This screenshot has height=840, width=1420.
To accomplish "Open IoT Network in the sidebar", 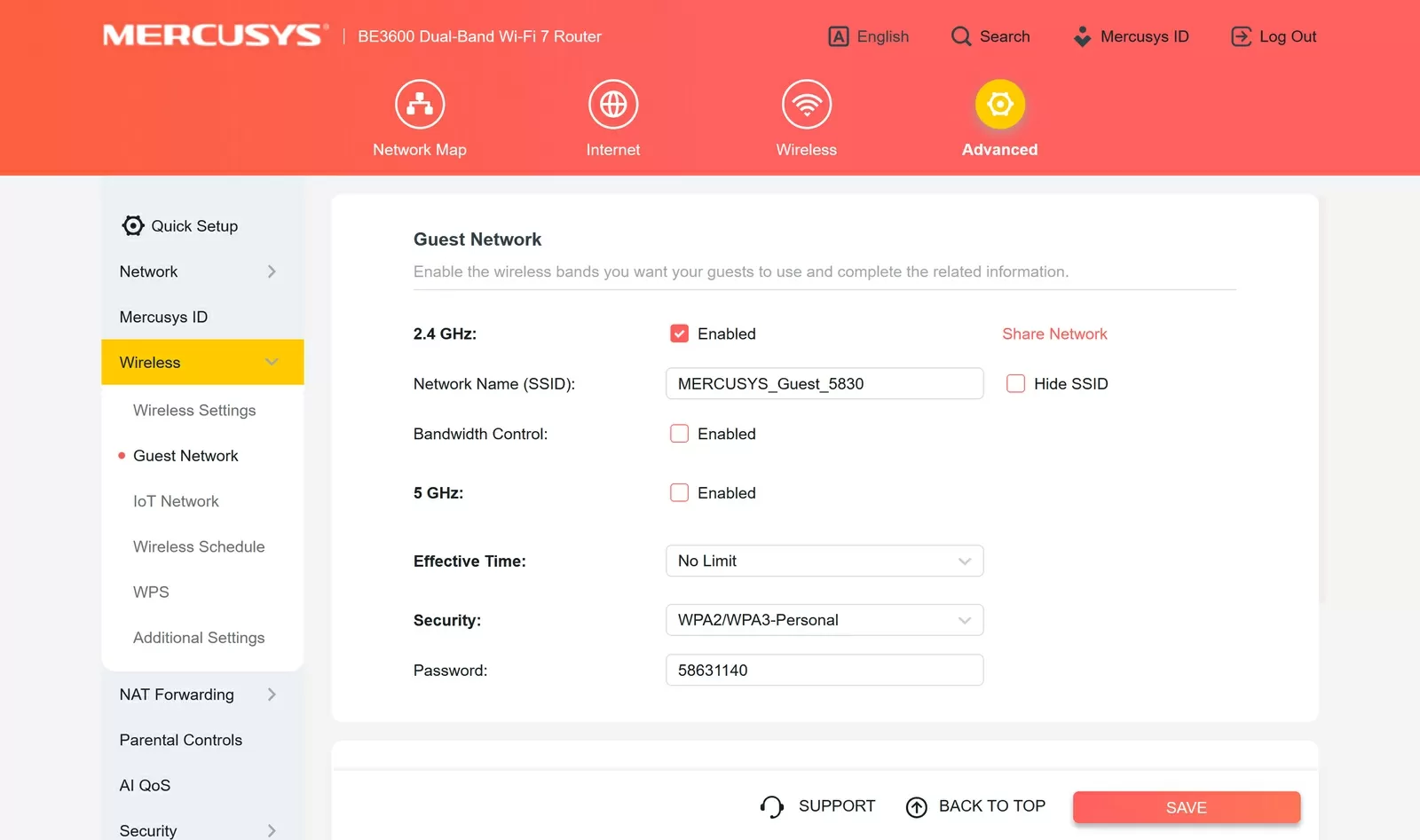I will pos(176,501).
